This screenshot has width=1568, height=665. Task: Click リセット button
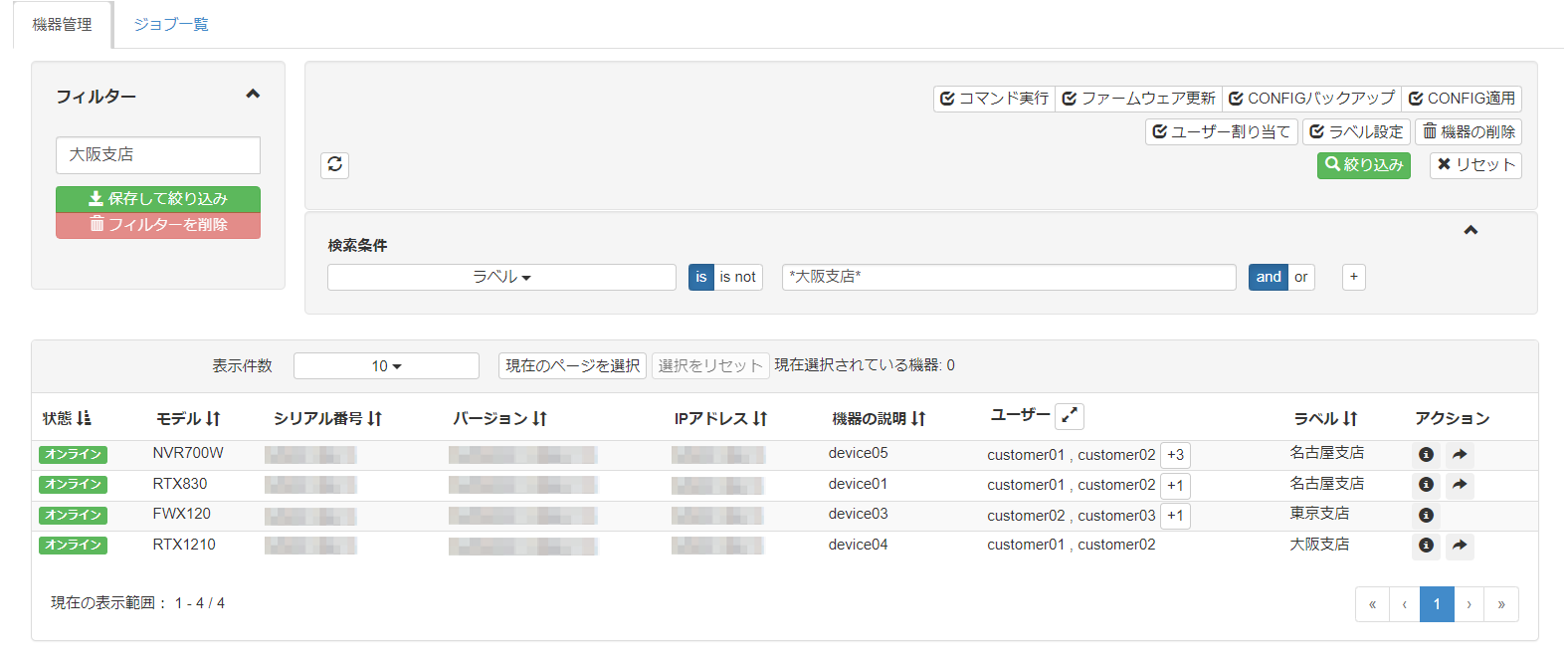[1475, 165]
